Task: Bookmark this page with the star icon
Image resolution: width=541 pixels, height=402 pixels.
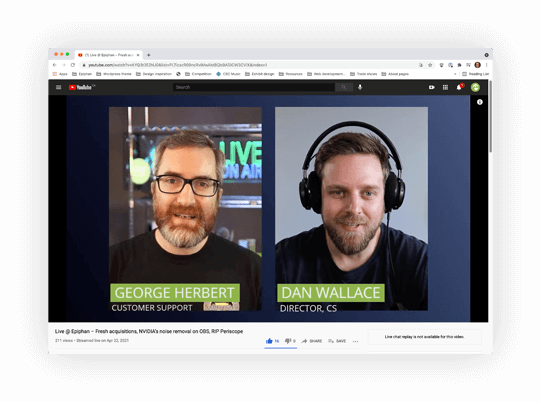Action: [x=430, y=65]
